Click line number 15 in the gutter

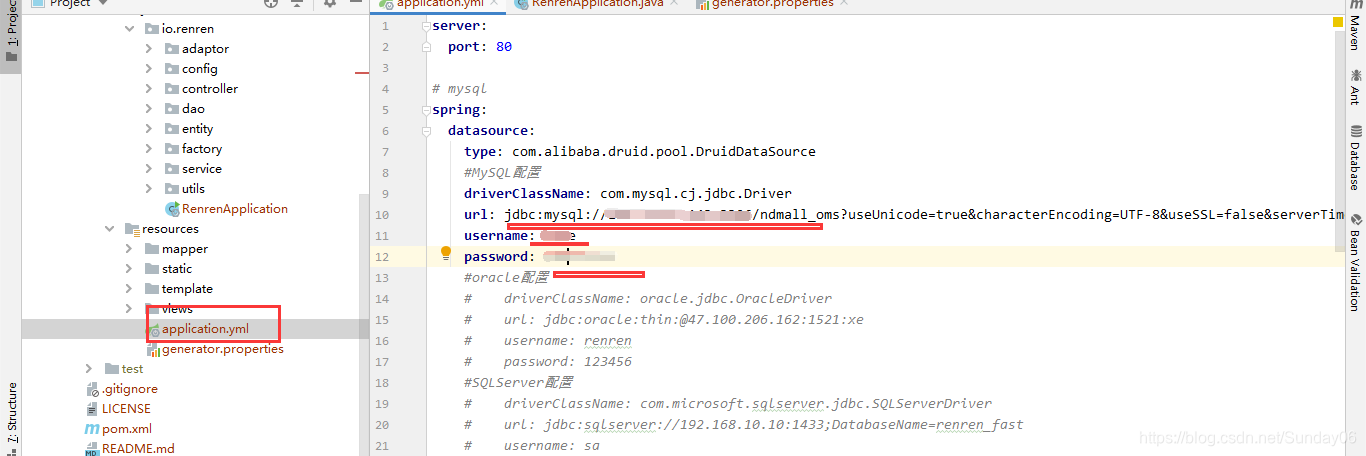pos(382,319)
